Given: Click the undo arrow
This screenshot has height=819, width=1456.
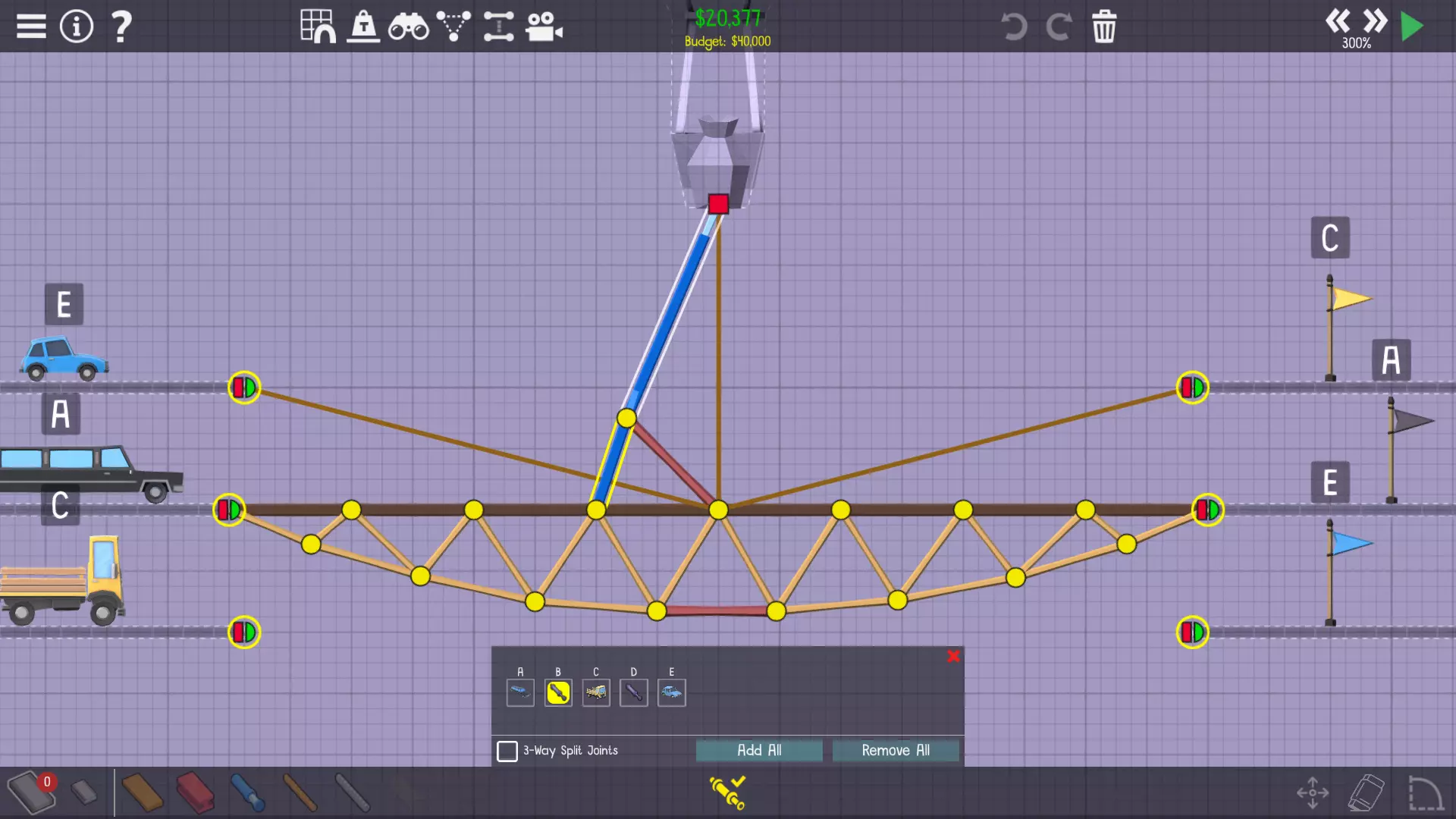Looking at the screenshot, I should point(1014,27).
